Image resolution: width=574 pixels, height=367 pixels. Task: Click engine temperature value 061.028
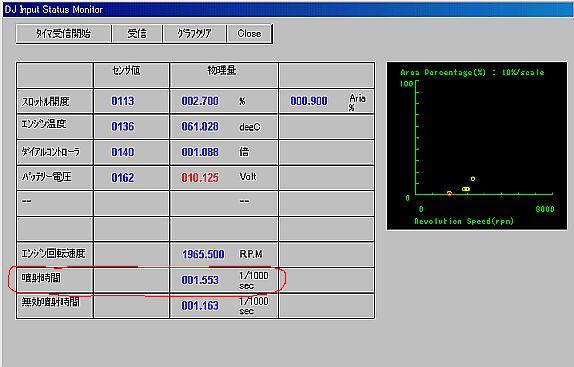(200, 127)
